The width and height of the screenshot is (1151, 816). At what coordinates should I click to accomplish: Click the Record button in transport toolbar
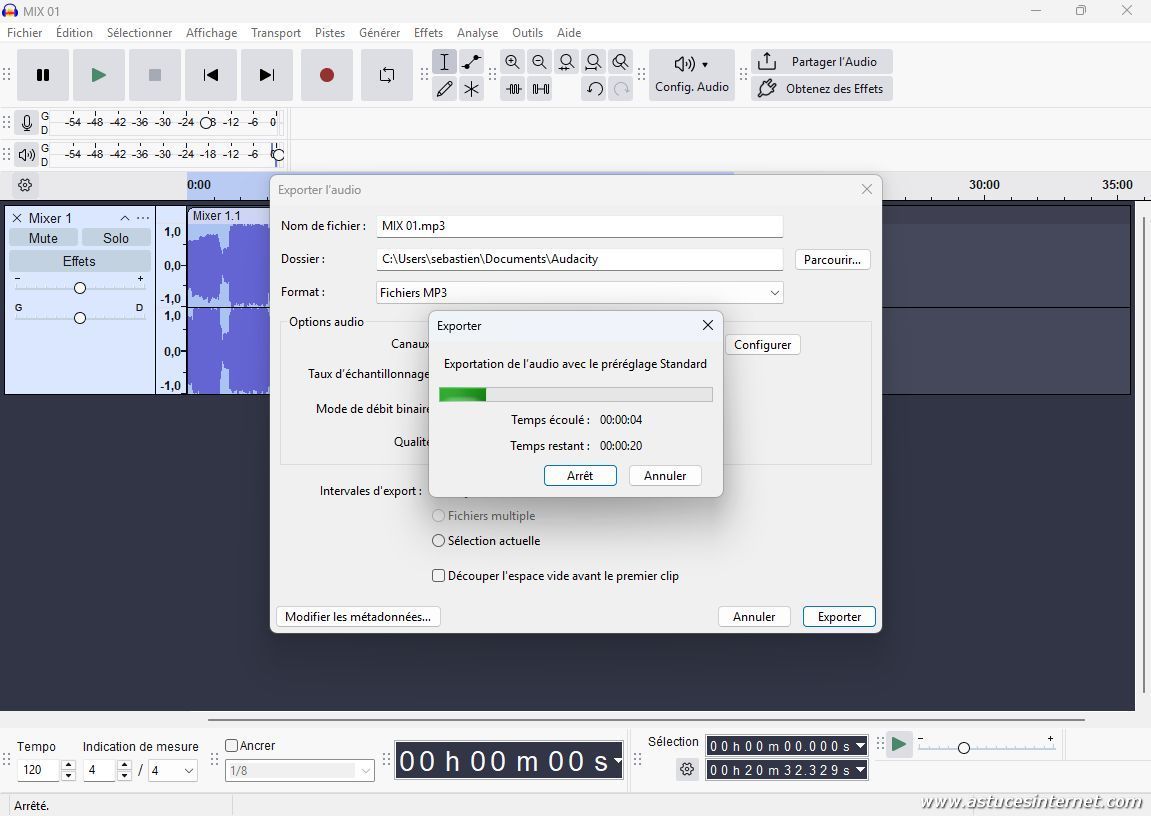[x=326, y=75]
